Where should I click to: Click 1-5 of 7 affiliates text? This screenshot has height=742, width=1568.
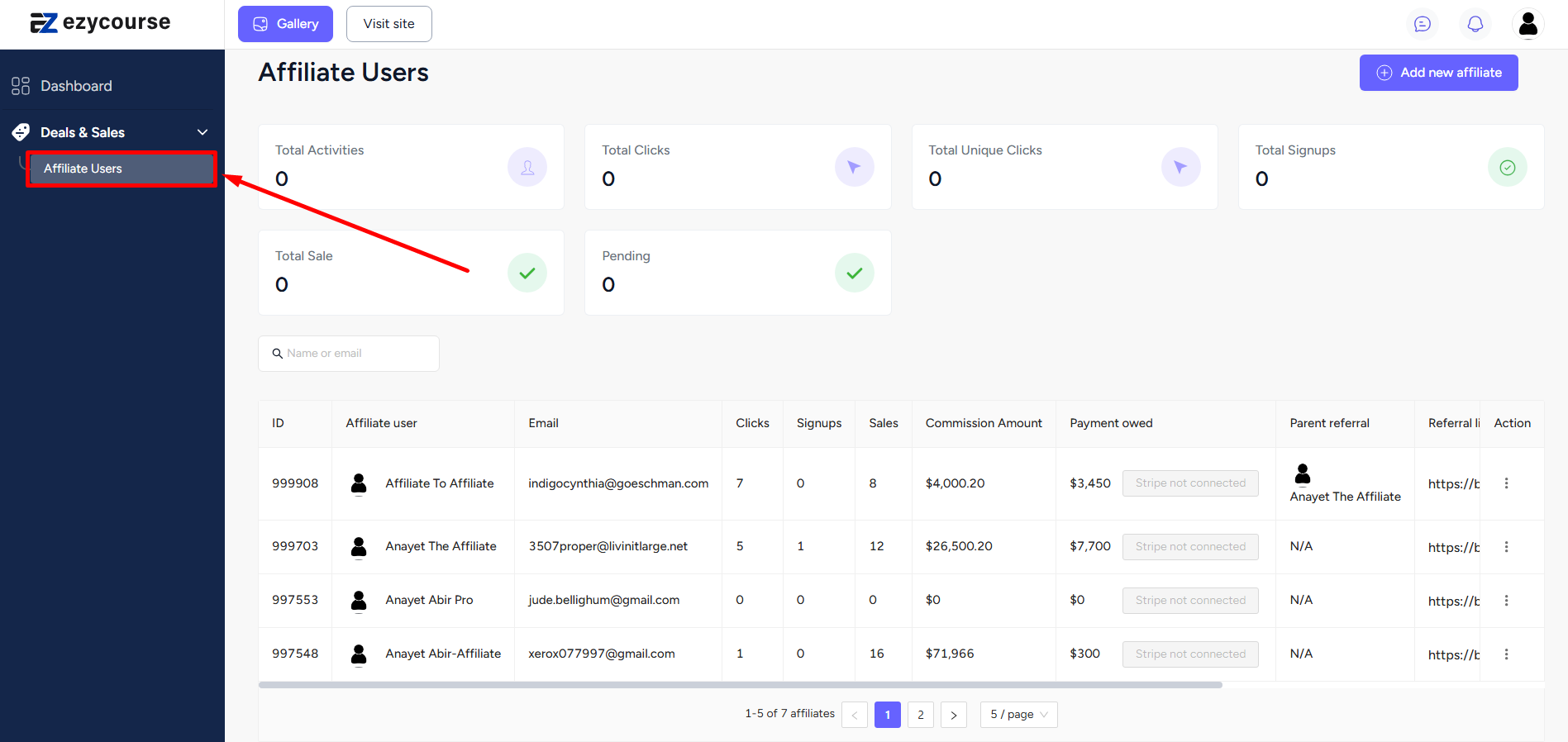pyautogui.click(x=790, y=714)
